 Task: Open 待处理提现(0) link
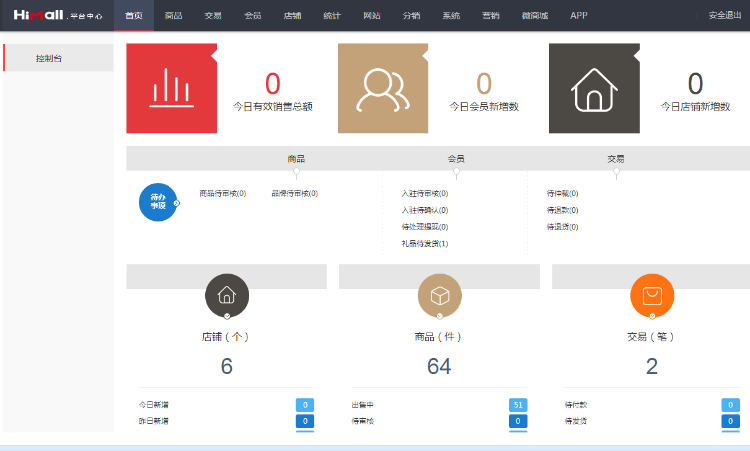click(425, 227)
